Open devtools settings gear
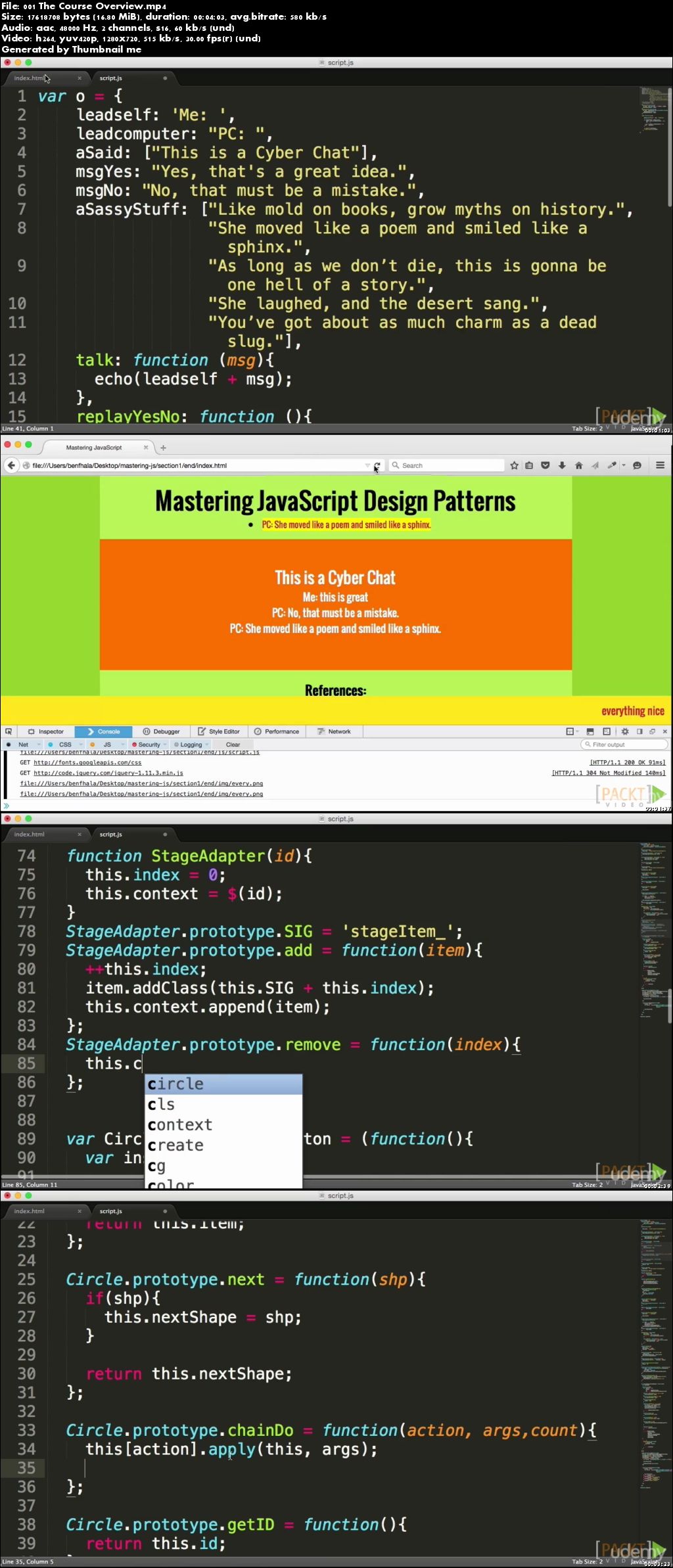 625,731
